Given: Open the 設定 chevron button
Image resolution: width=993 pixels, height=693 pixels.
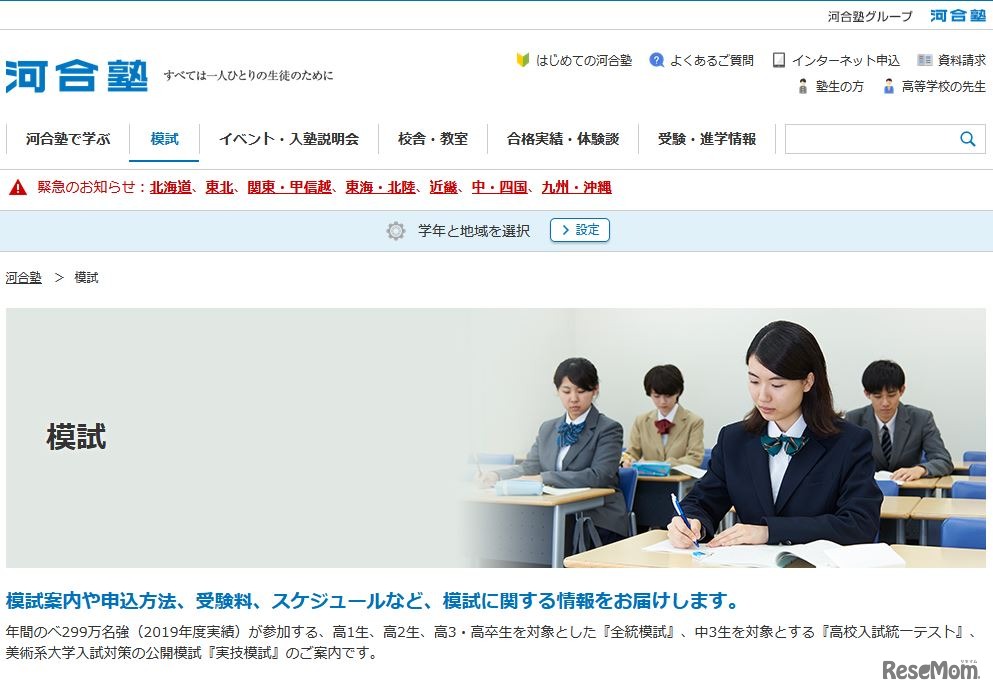Looking at the screenshot, I should (x=579, y=230).
